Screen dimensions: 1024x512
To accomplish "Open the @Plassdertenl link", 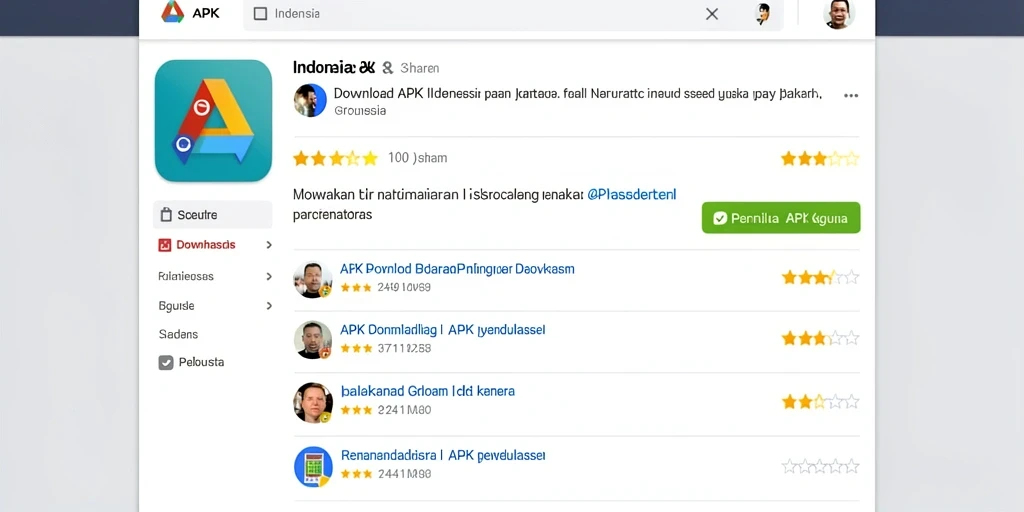I will (632, 195).
